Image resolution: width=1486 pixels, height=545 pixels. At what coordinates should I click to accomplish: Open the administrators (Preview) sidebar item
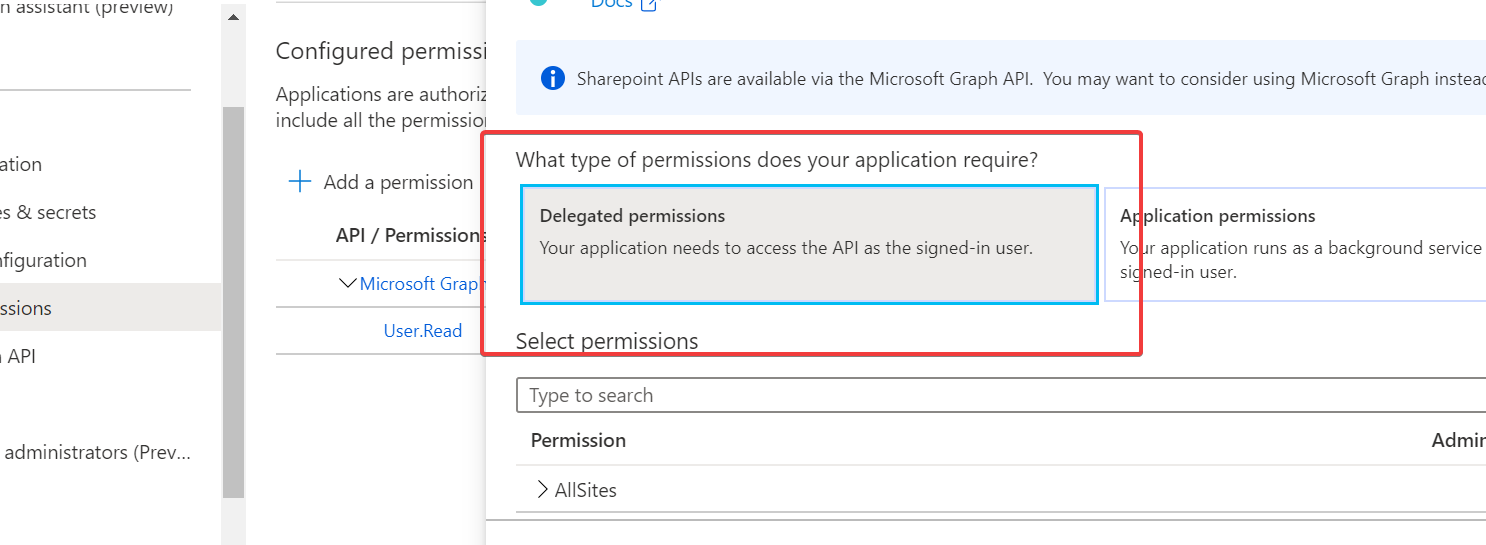pos(97,452)
